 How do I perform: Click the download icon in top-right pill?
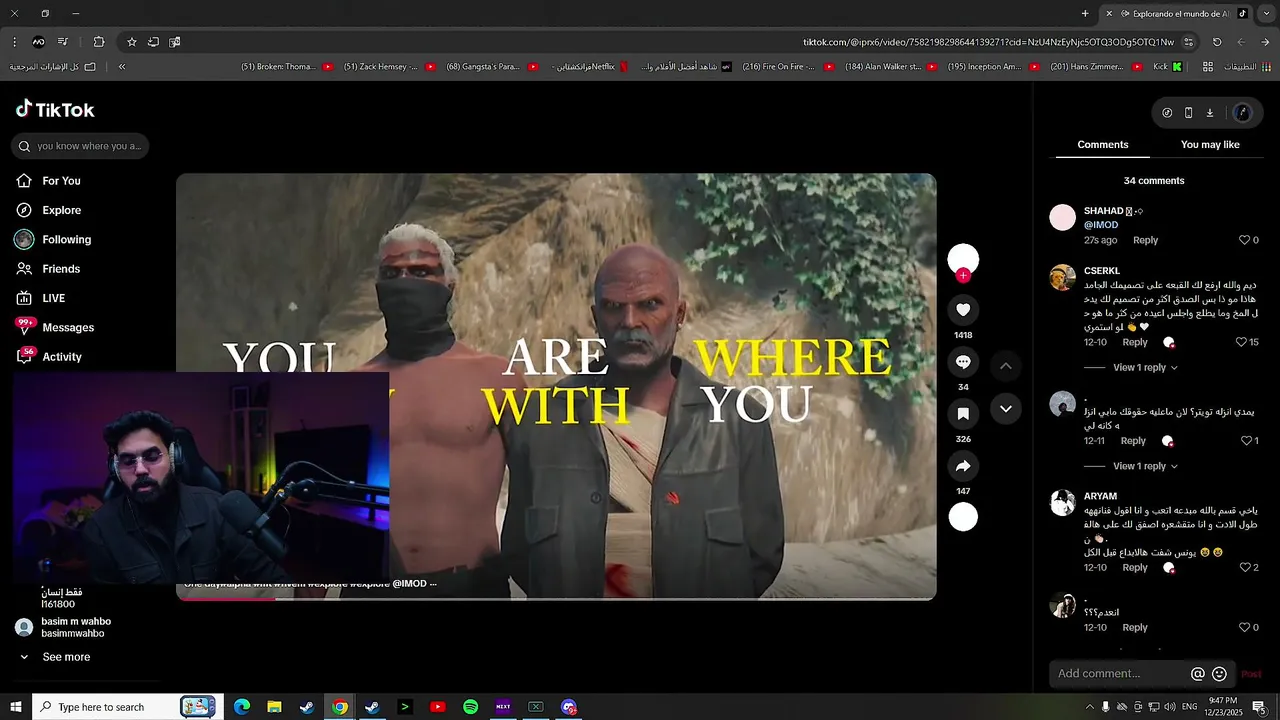1209,113
